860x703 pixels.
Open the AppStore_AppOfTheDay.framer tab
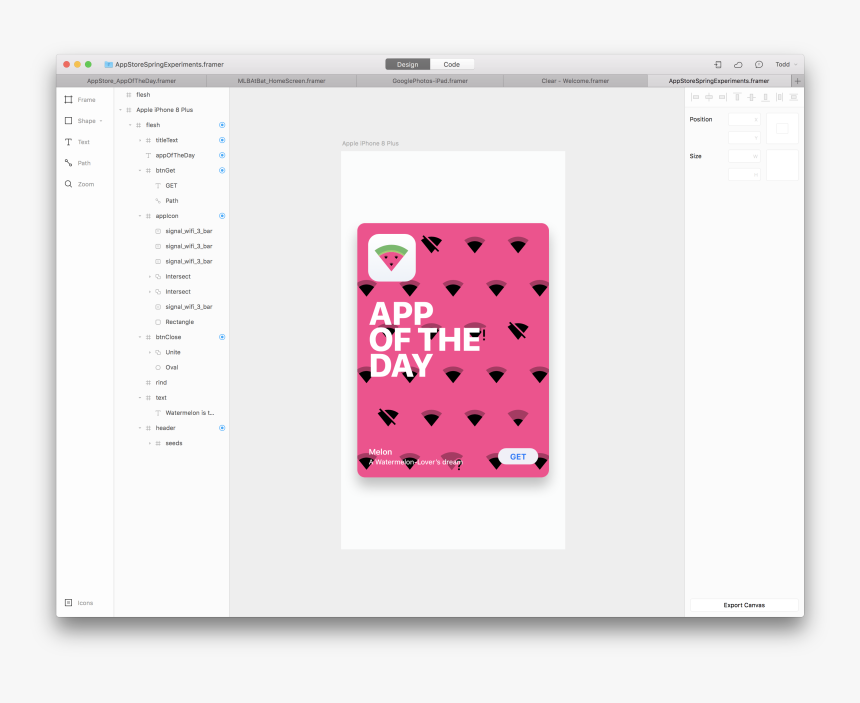(132, 81)
